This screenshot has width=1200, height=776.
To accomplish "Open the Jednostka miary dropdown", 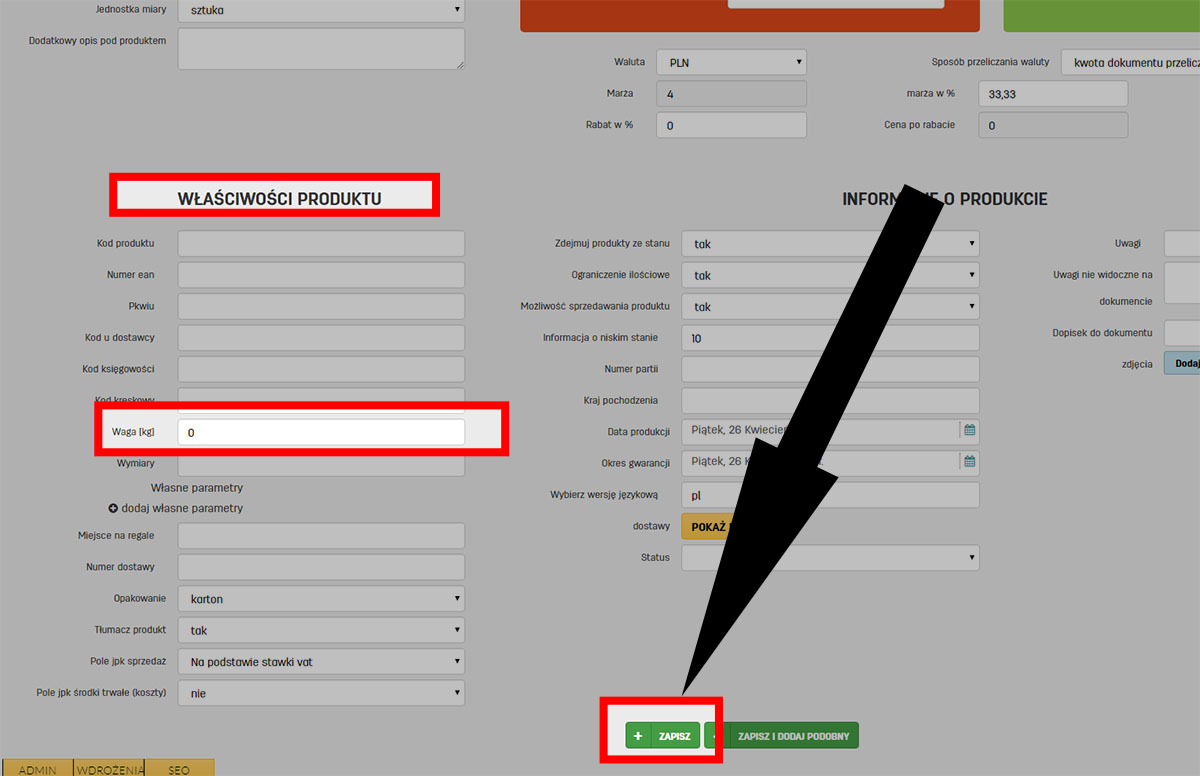I will point(321,10).
